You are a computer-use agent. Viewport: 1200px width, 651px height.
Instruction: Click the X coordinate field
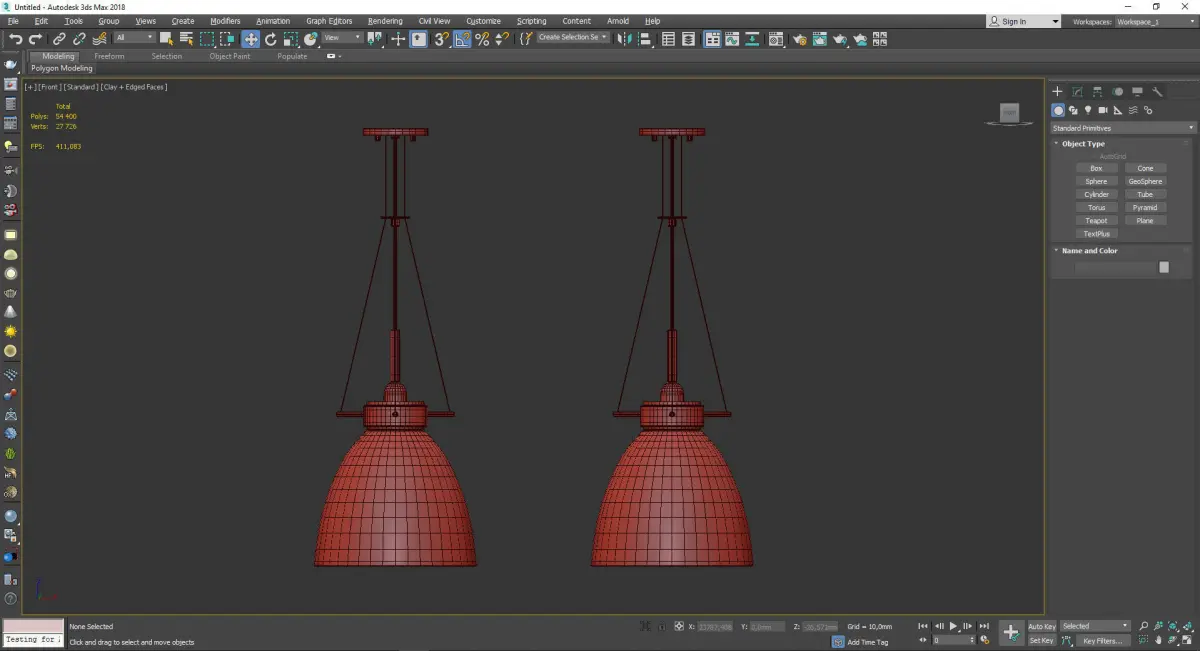click(714, 627)
